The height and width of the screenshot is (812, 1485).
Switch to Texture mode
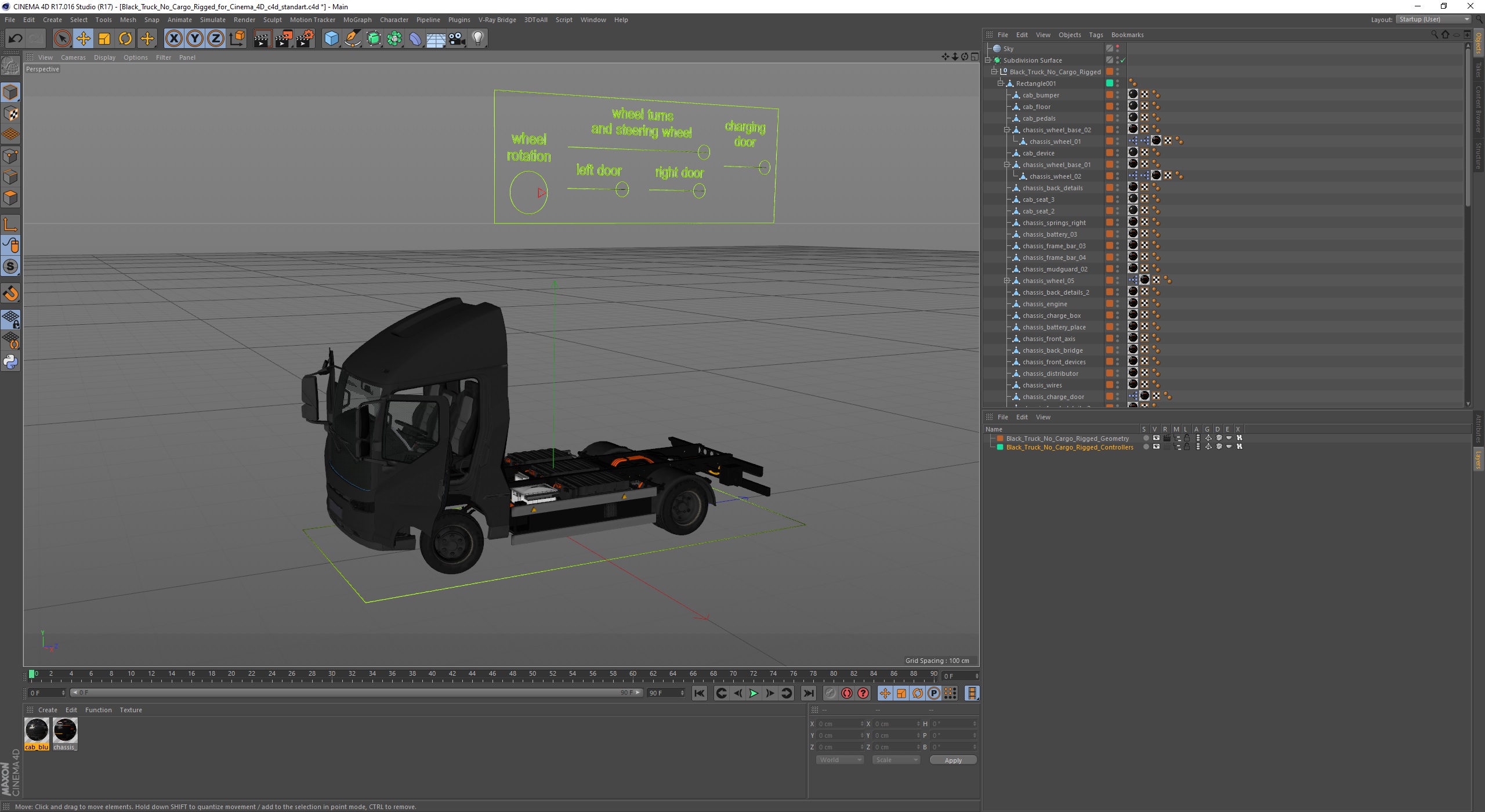tap(10, 113)
